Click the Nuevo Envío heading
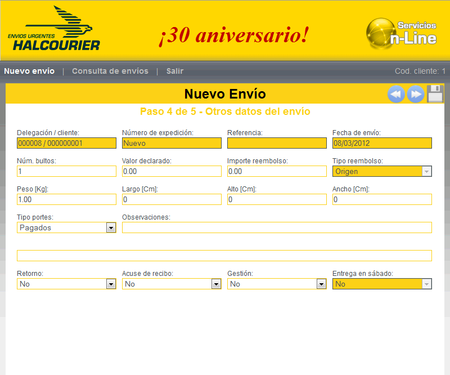Viewport: 450px width, 375px height. 225,94
